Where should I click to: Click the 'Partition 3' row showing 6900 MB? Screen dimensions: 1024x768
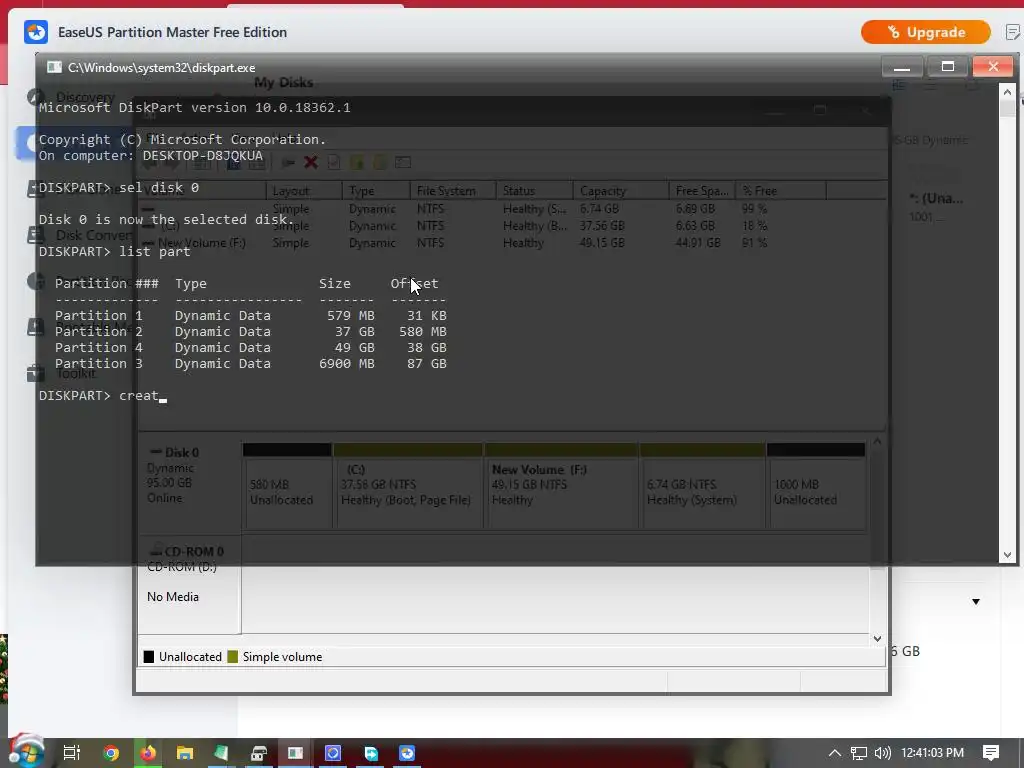pyautogui.click(x=251, y=364)
